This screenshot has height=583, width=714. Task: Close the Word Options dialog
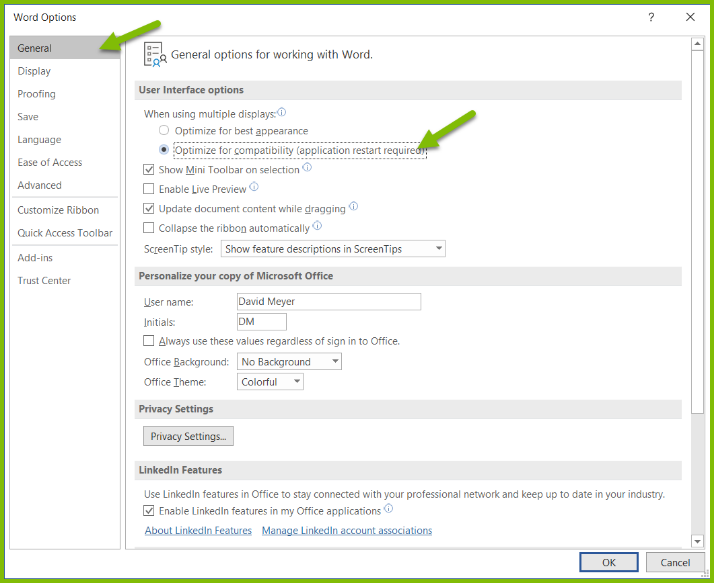coord(690,17)
